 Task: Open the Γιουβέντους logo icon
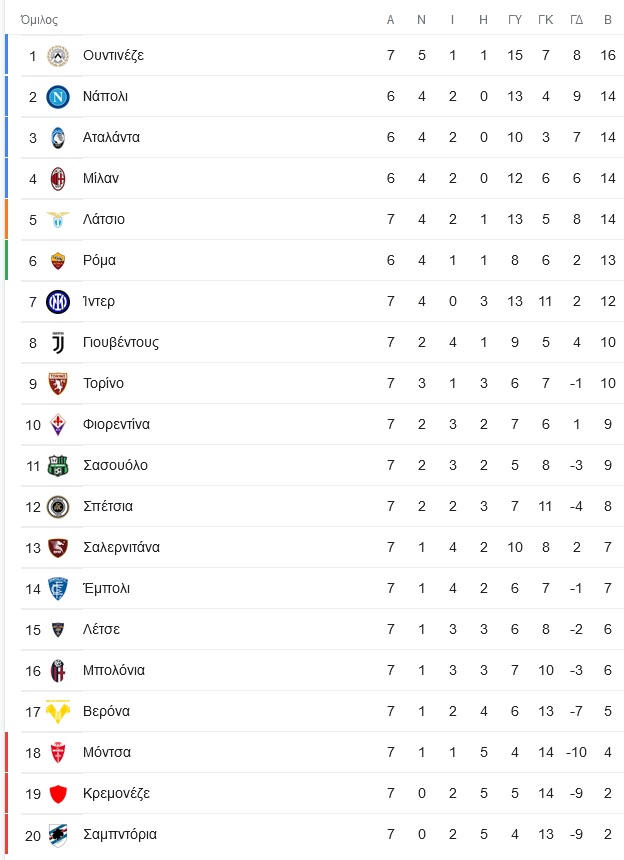click(58, 343)
